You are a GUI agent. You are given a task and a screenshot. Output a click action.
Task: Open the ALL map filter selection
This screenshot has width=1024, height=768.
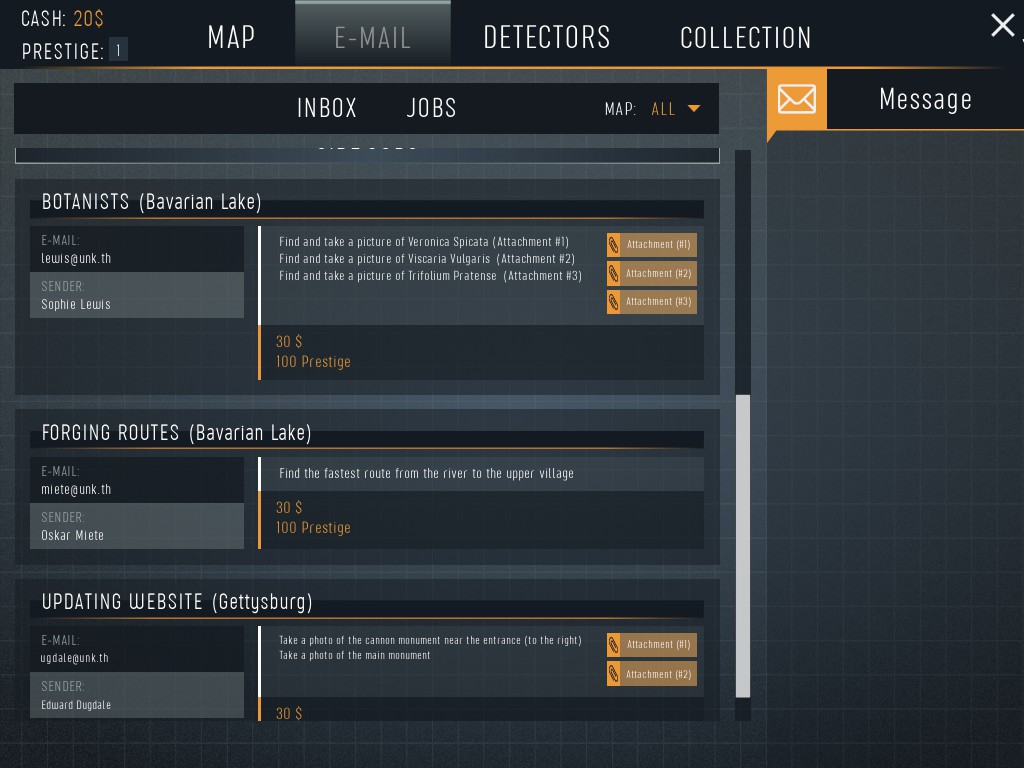[x=664, y=109]
